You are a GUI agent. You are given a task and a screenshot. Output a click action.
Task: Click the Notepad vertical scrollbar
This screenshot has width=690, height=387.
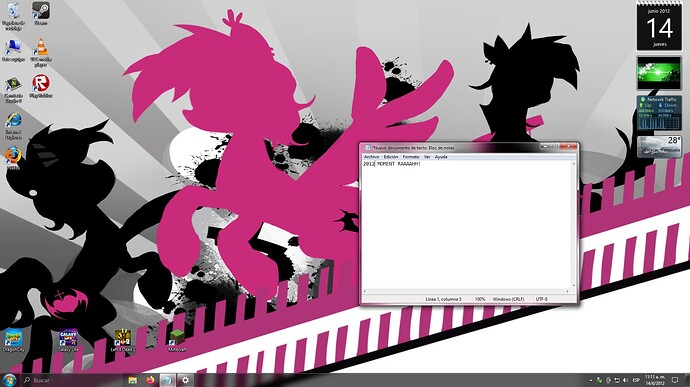573,225
